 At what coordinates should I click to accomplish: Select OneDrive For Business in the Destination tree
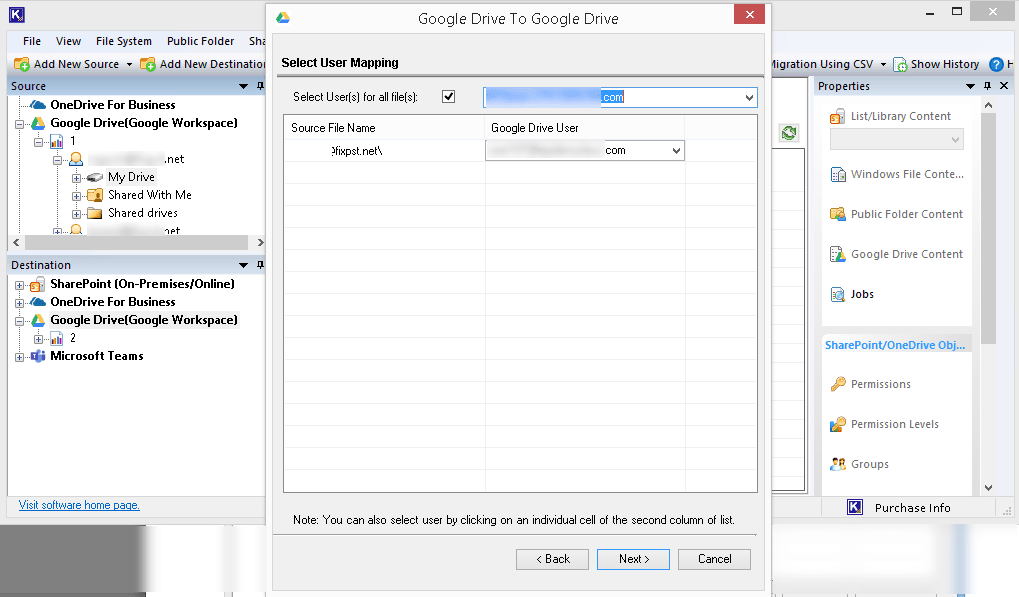point(113,302)
